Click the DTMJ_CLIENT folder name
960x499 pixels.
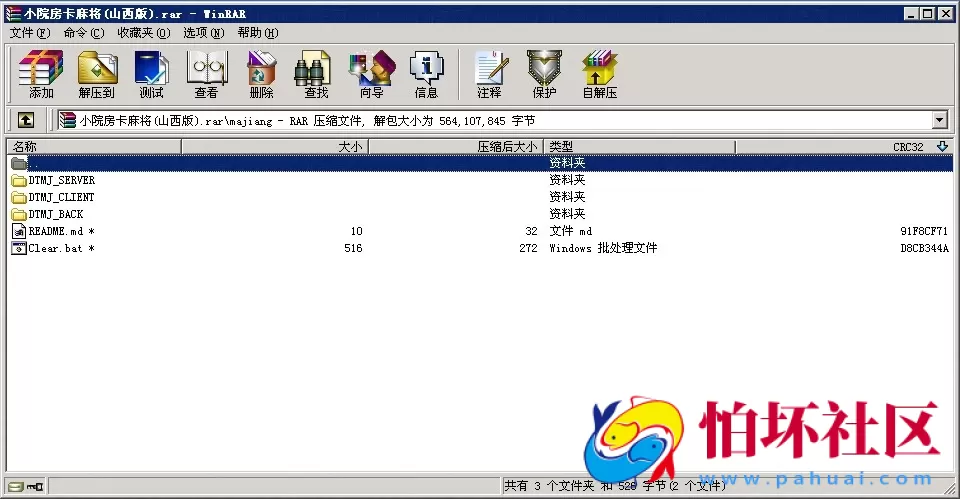pos(61,197)
